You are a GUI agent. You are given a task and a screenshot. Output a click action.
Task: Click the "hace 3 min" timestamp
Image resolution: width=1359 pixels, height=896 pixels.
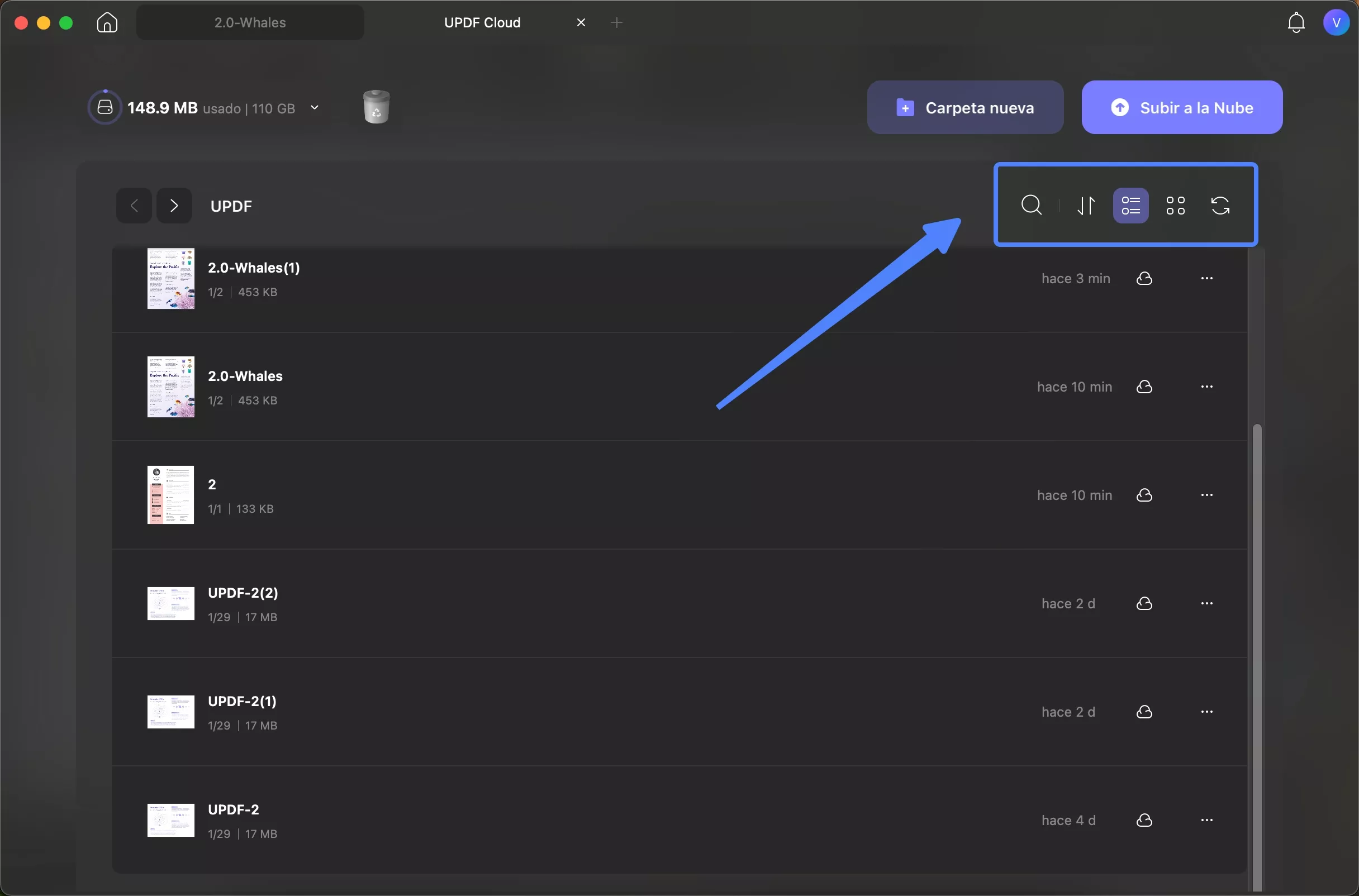pos(1076,278)
